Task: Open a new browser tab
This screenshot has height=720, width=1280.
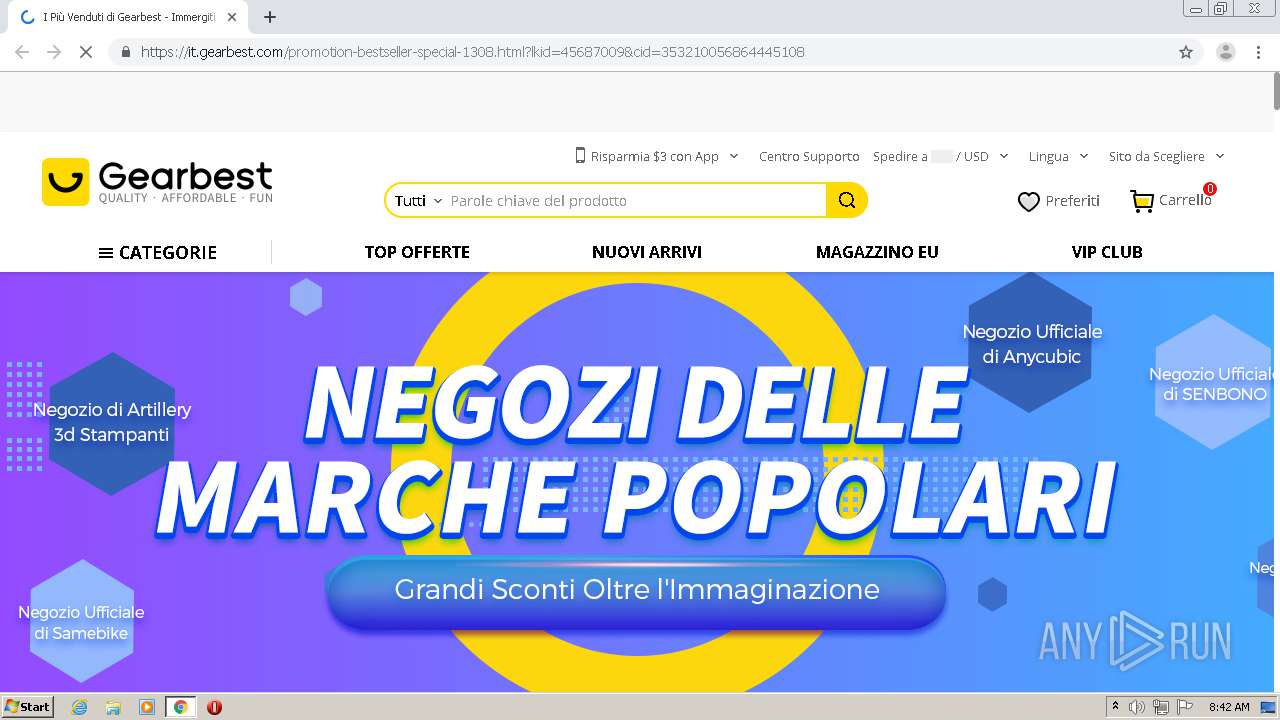Action: (x=270, y=17)
